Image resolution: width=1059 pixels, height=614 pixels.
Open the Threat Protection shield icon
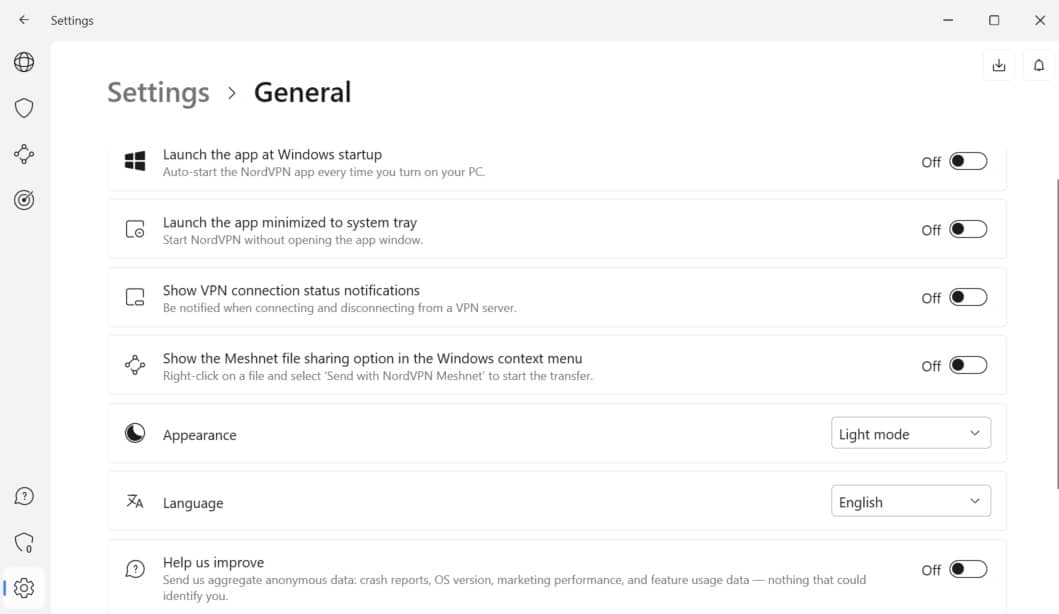(x=24, y=108)
